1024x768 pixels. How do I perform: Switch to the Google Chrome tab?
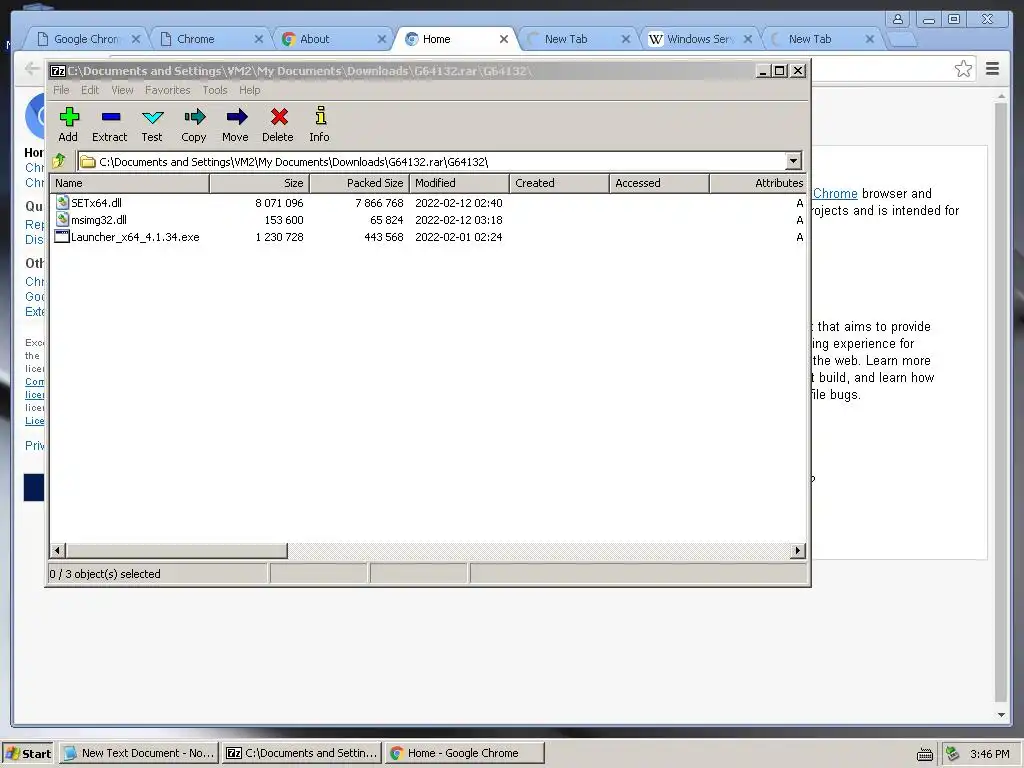pos(86,39)
